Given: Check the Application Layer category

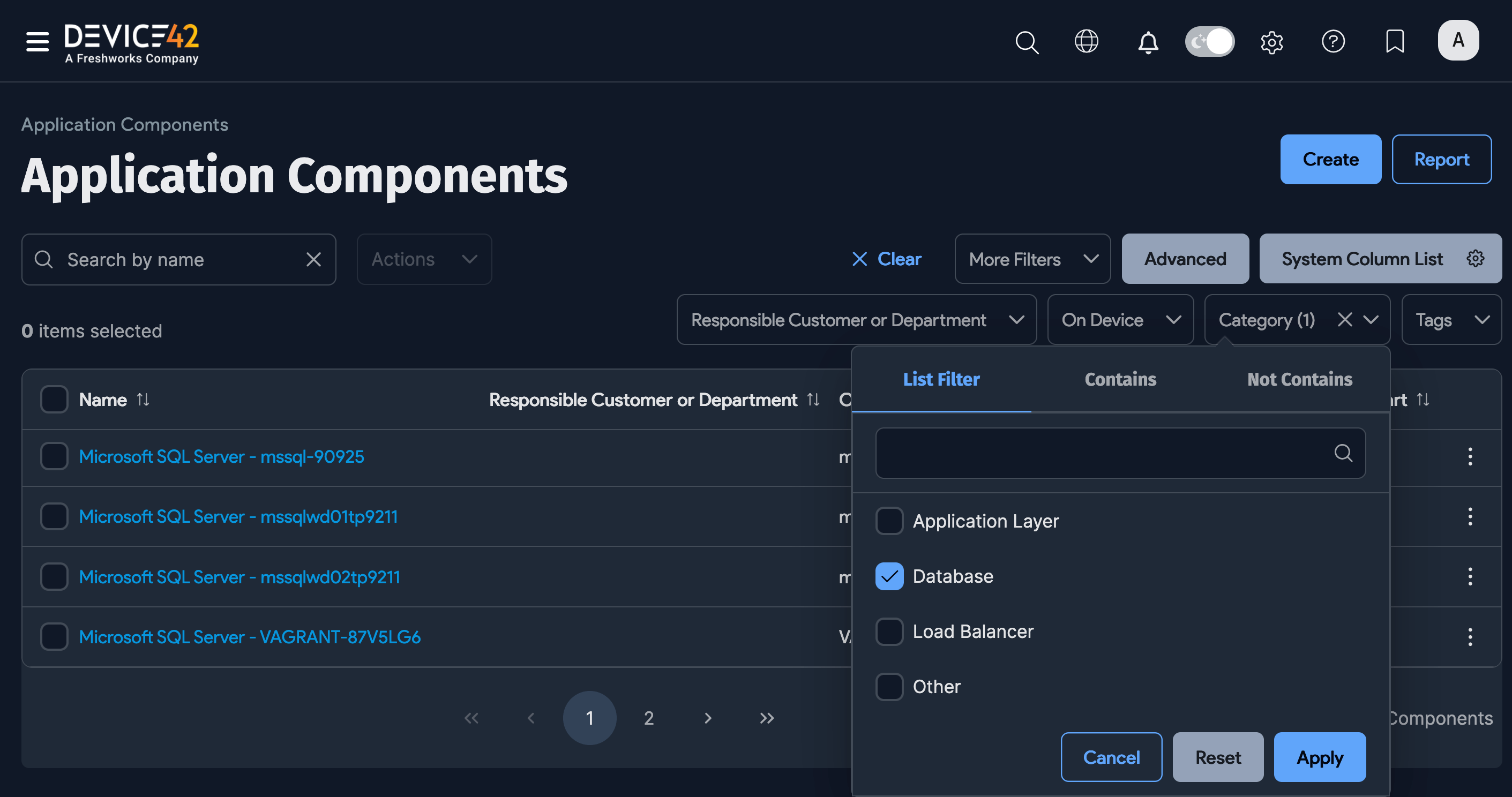Looking at the screenshot, I should (x=889, y=521).
